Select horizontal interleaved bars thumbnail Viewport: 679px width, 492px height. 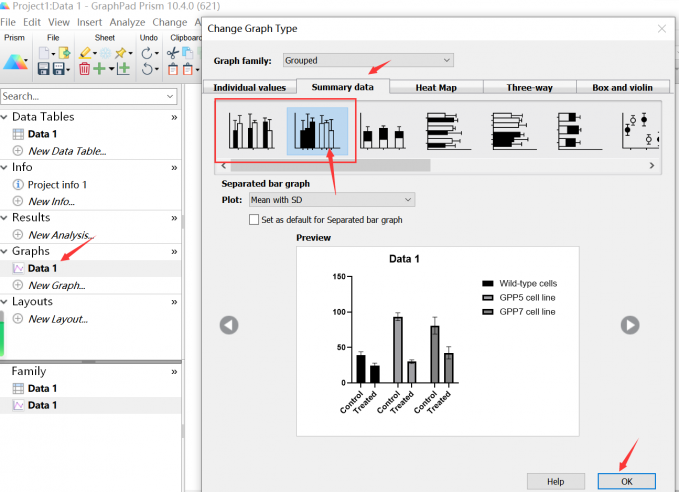[448, 131]
